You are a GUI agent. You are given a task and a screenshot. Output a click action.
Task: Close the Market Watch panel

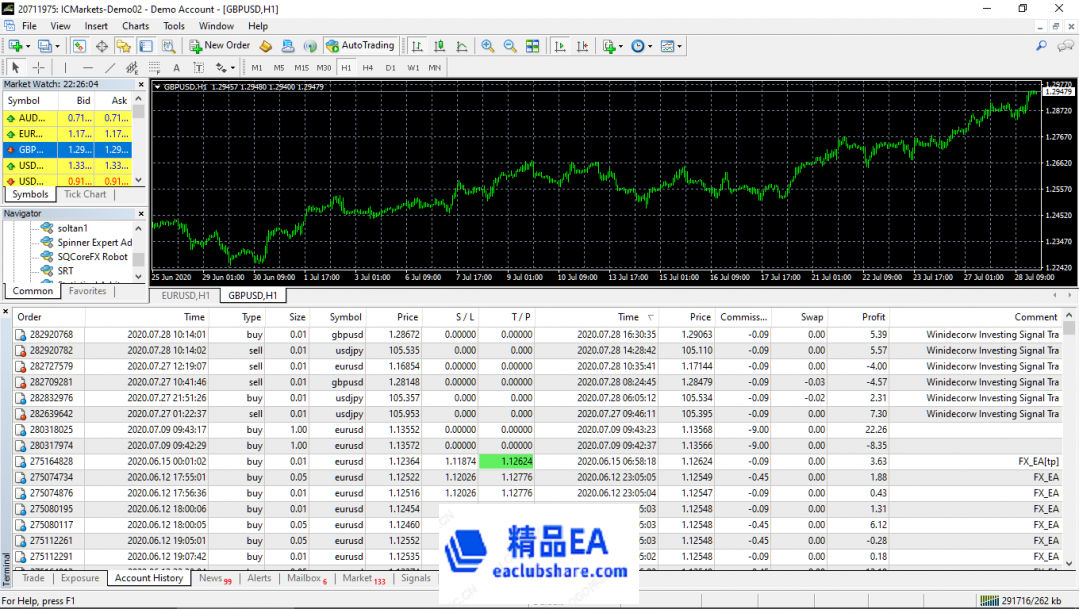coord(140,85)
